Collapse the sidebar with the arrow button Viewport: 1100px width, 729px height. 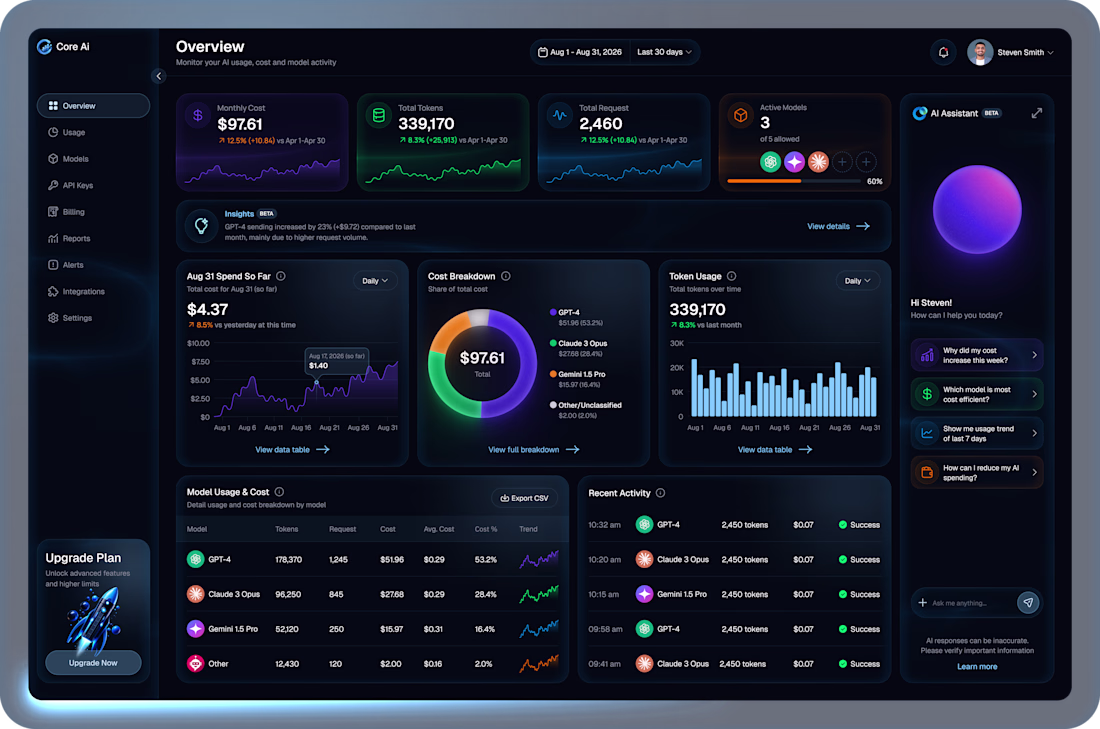(159, 76)
